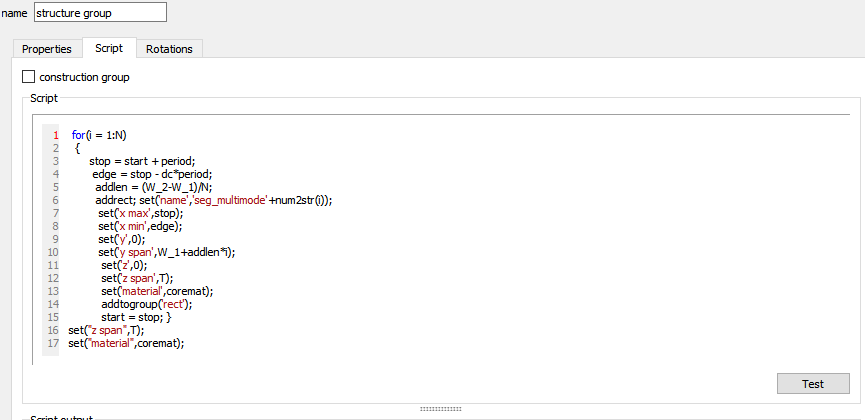Click the addrect line with seg_multimode name

pyautogui.click(x=213, y=200)
